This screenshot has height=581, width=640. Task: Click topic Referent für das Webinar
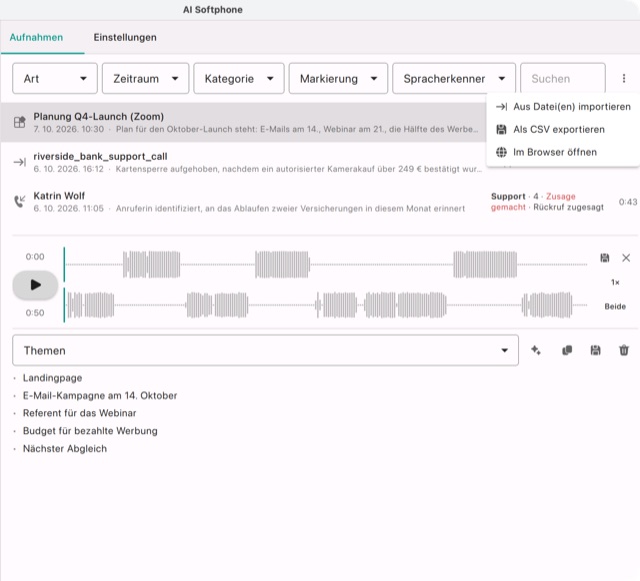point(80,413)
